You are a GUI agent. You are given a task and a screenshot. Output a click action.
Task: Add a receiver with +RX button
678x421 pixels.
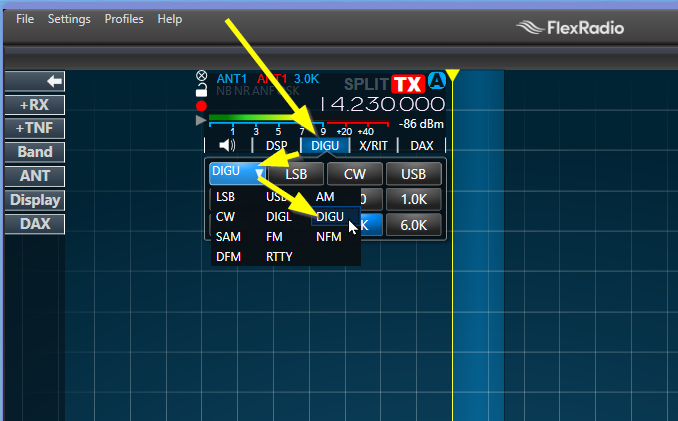(35, 105)
